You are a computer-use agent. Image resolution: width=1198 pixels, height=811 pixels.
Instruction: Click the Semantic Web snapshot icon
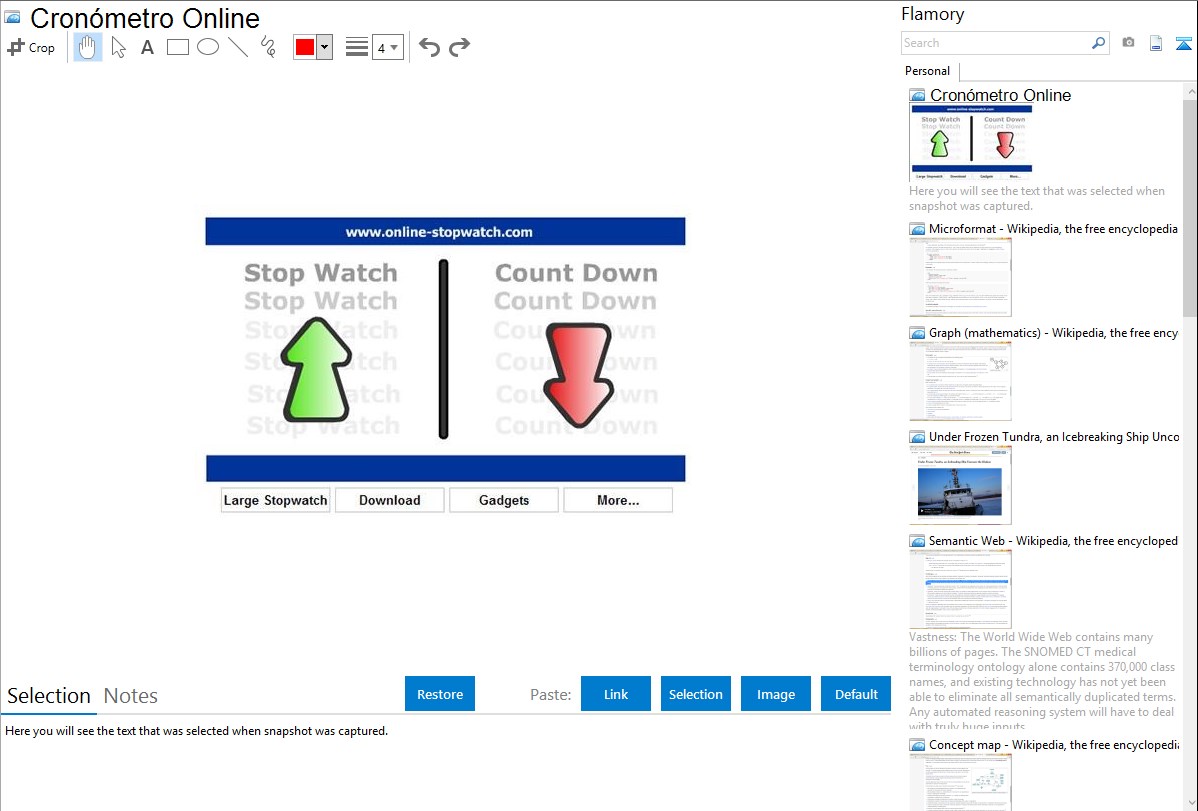[917, 541]
